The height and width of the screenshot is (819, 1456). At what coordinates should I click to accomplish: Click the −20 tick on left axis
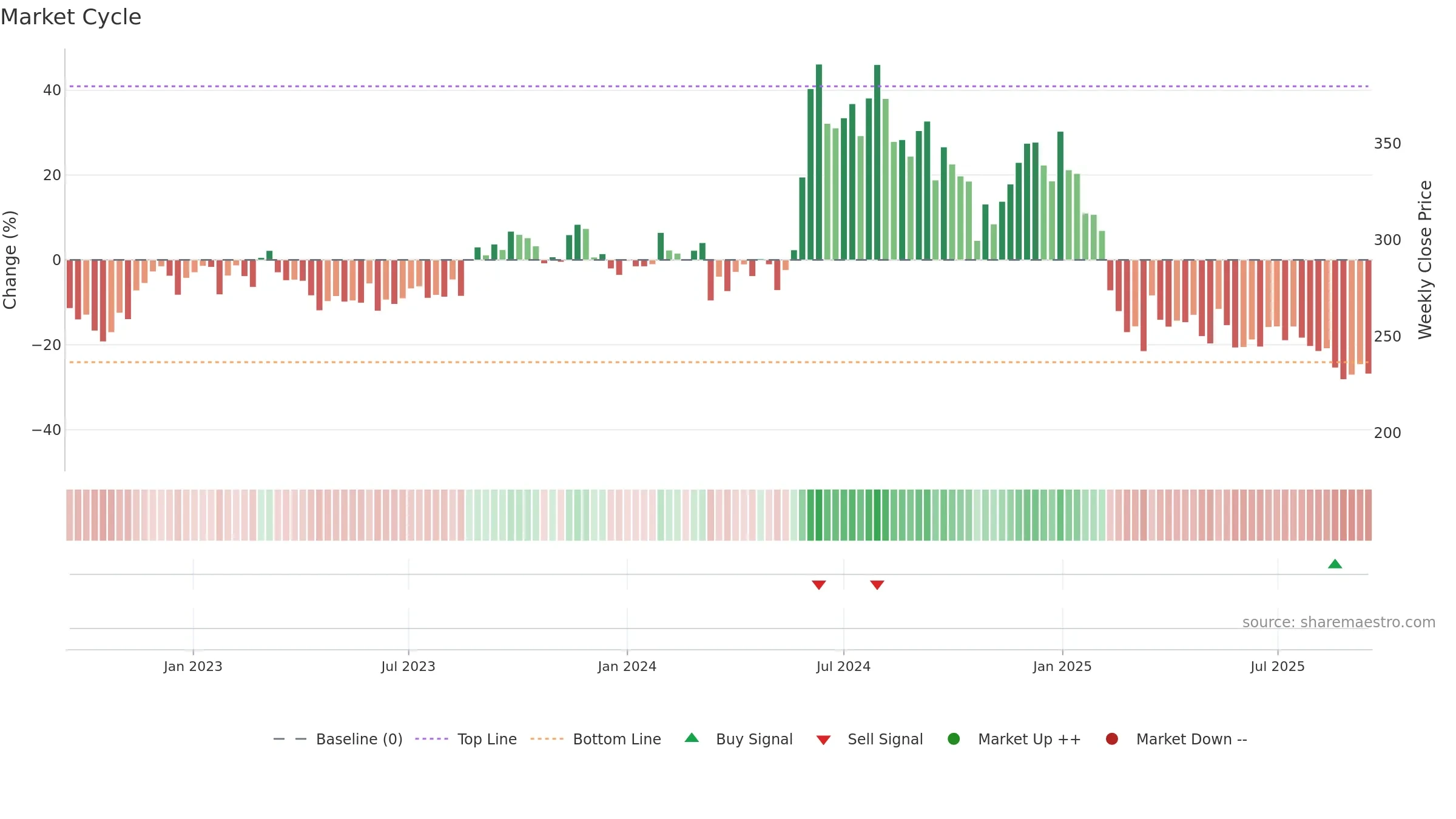point(46,345)
